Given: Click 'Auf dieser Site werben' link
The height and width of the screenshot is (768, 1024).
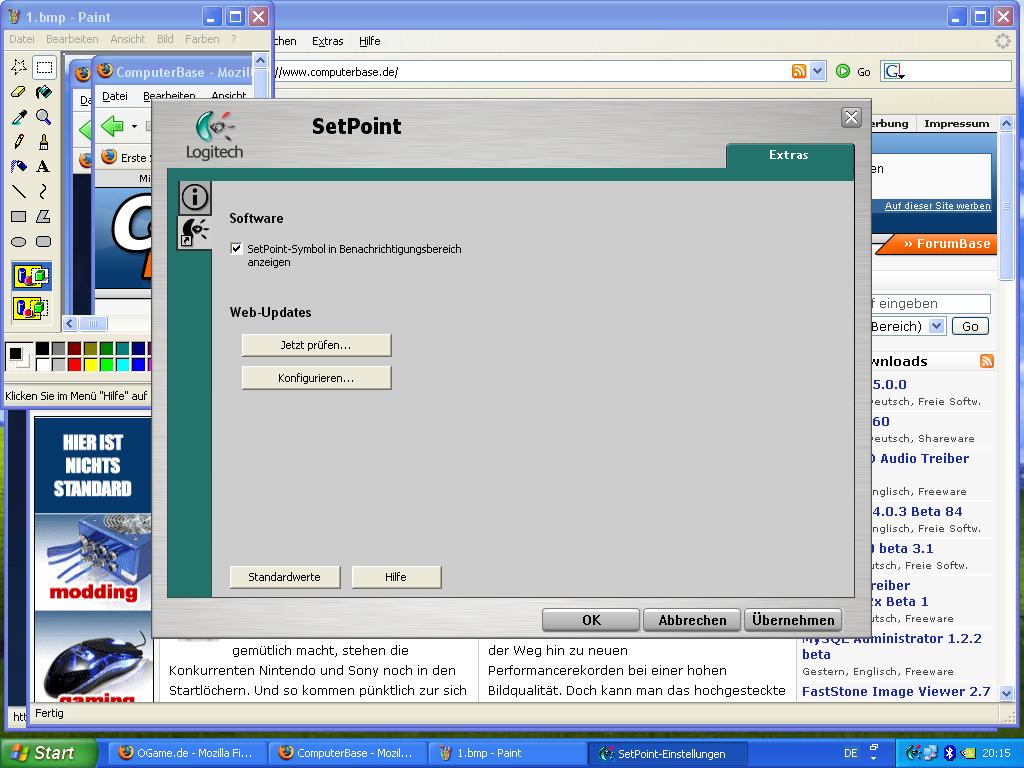Looking at the screenshot, I should 937,206.
